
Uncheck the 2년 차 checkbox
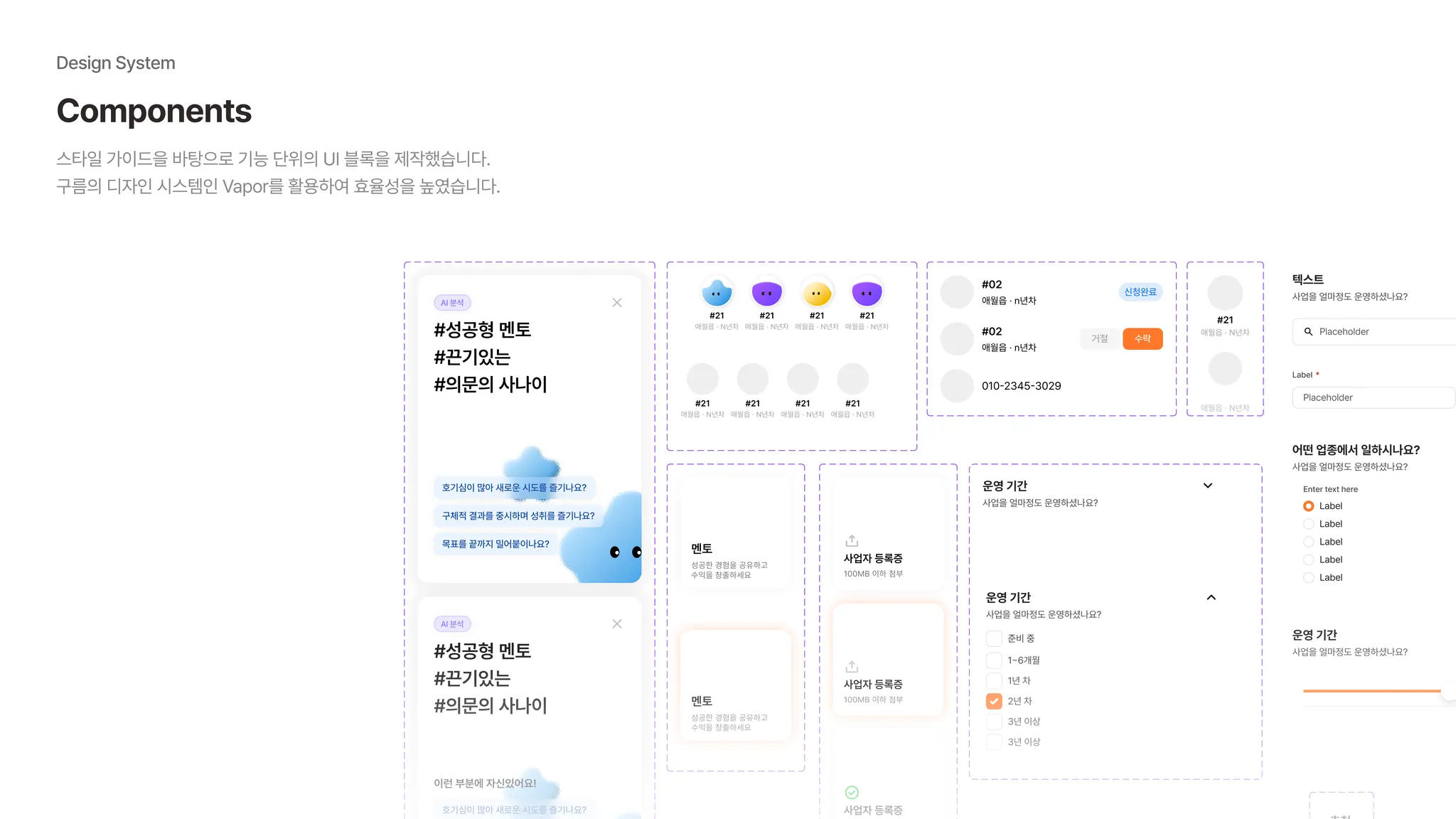[994, 701]
